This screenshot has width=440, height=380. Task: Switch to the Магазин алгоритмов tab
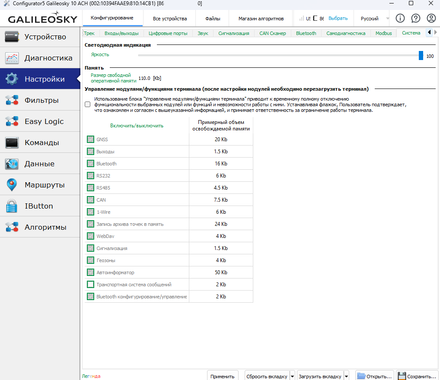(261, 19)
